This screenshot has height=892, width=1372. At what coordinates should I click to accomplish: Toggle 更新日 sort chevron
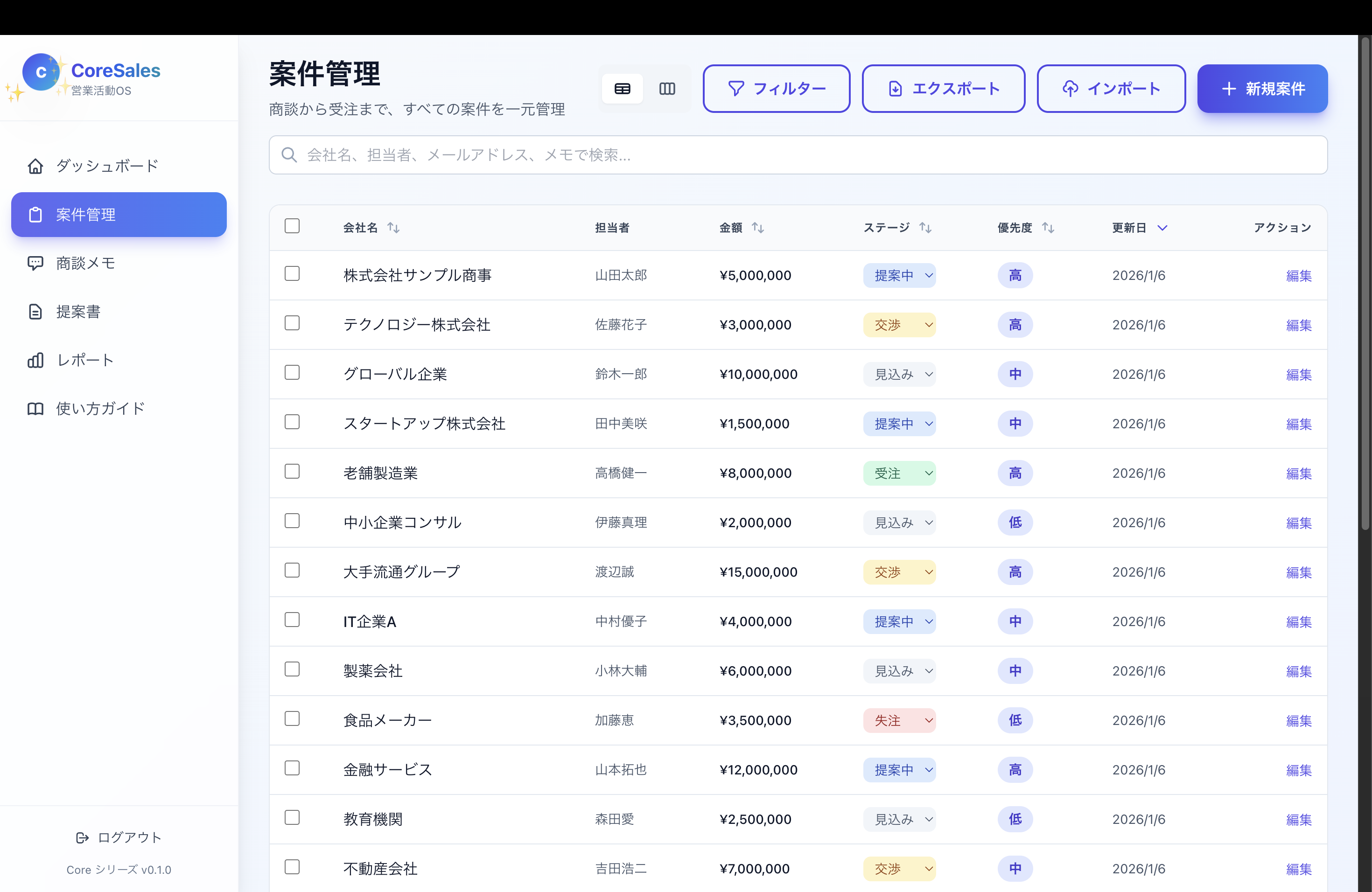pos(1162,228)
